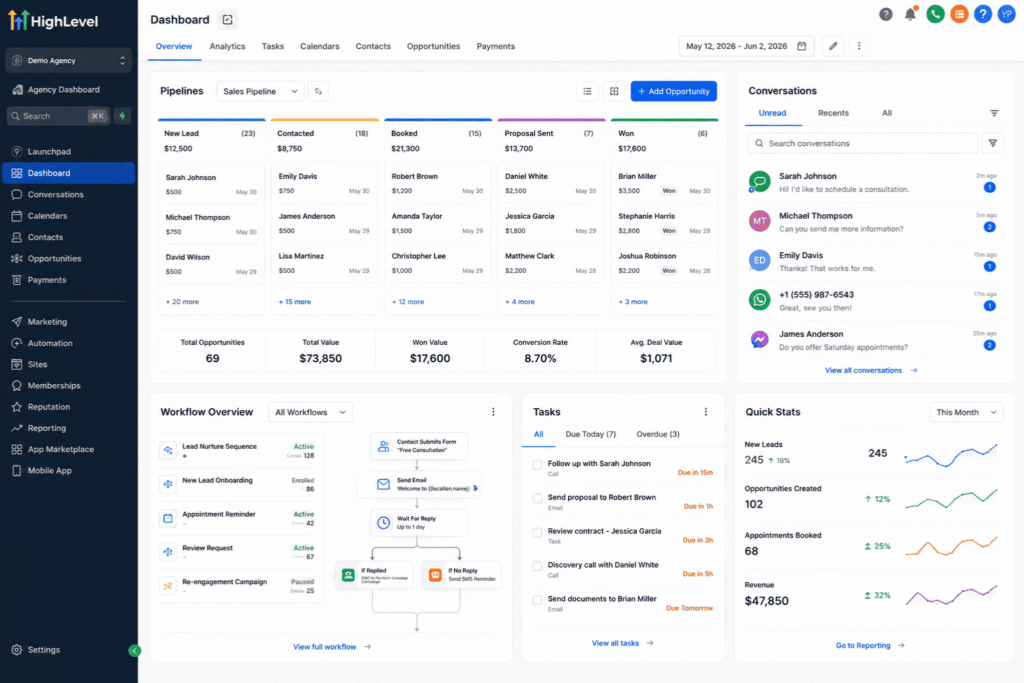
Task: Click Go to Reporting link
Action: pos(870,645)
